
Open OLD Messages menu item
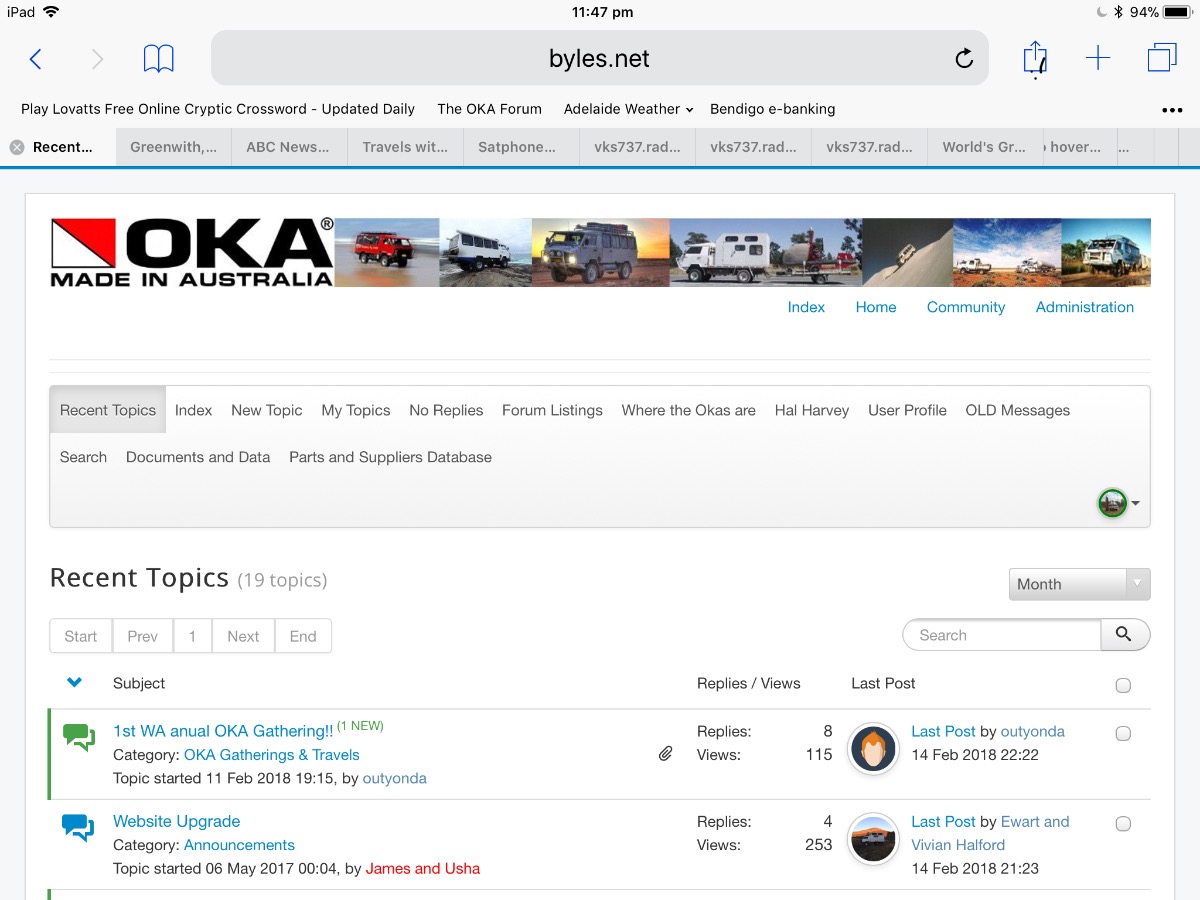click(1018, 410)
